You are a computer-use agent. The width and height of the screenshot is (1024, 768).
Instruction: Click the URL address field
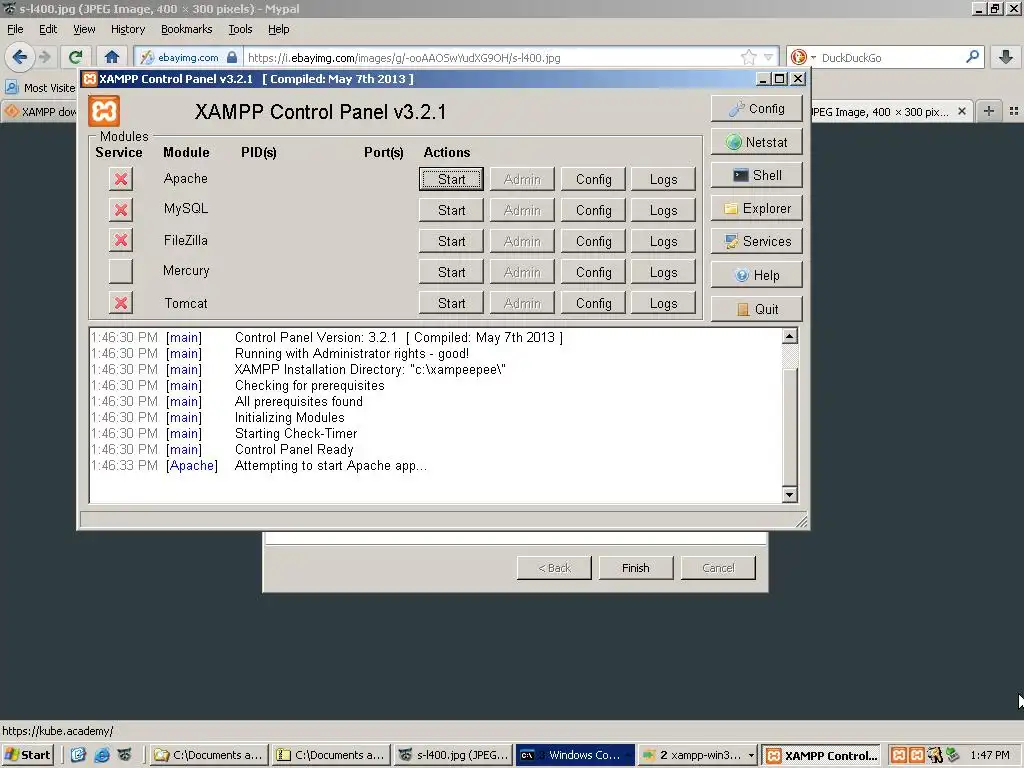(493, 57)
